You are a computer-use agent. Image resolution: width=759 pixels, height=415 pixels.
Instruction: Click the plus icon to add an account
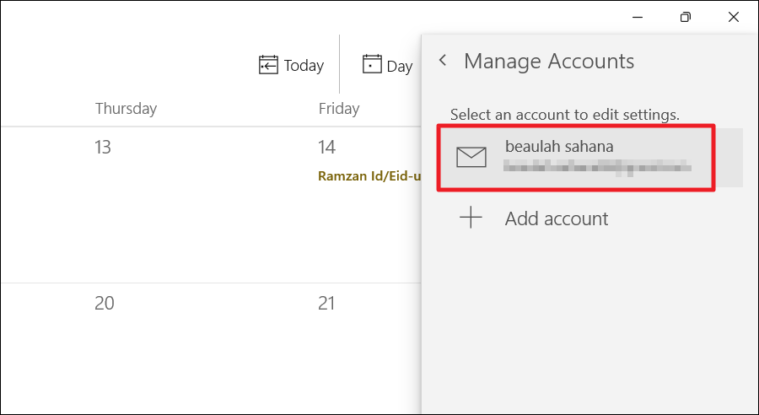[x=471, y=218]
